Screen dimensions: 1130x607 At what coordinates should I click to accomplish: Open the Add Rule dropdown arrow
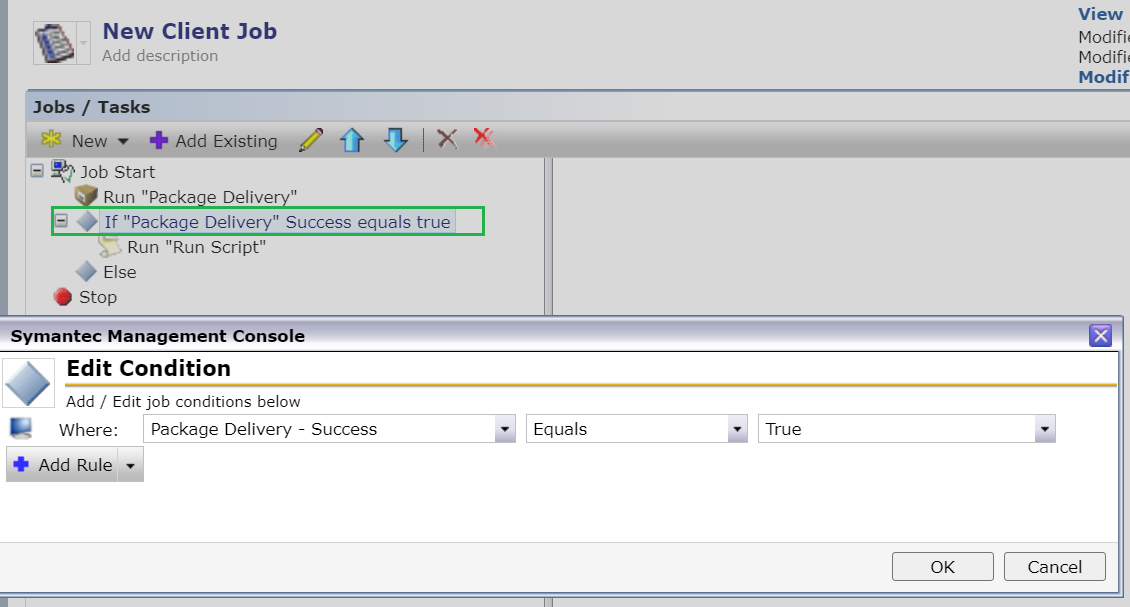130,465
